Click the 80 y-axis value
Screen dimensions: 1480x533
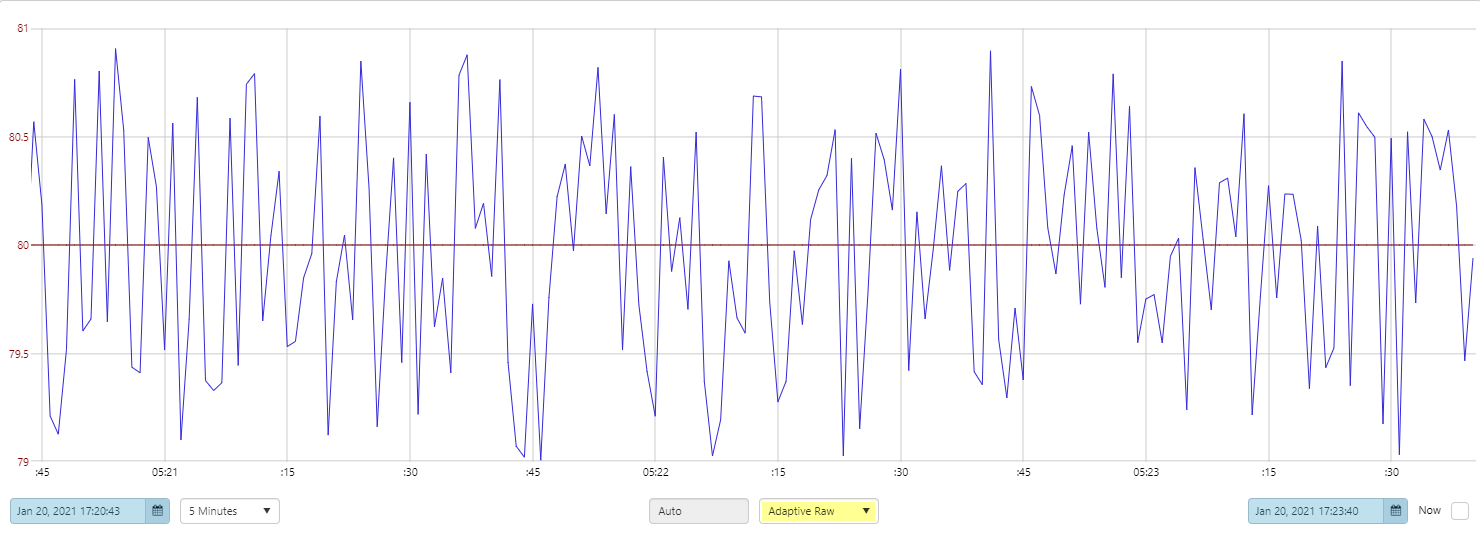point(23,245)
